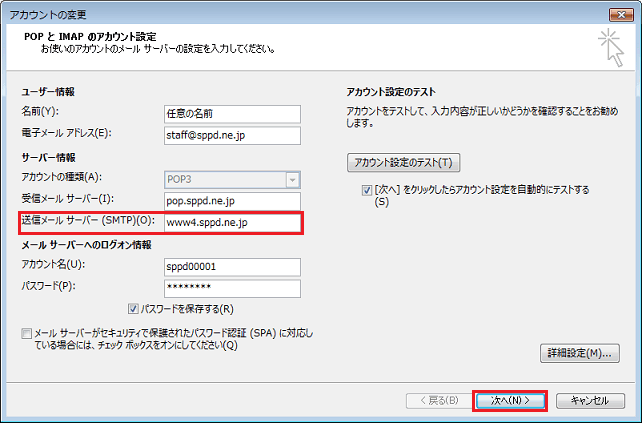Toggle パスワードを保存する checkbox

click(134, 309)
